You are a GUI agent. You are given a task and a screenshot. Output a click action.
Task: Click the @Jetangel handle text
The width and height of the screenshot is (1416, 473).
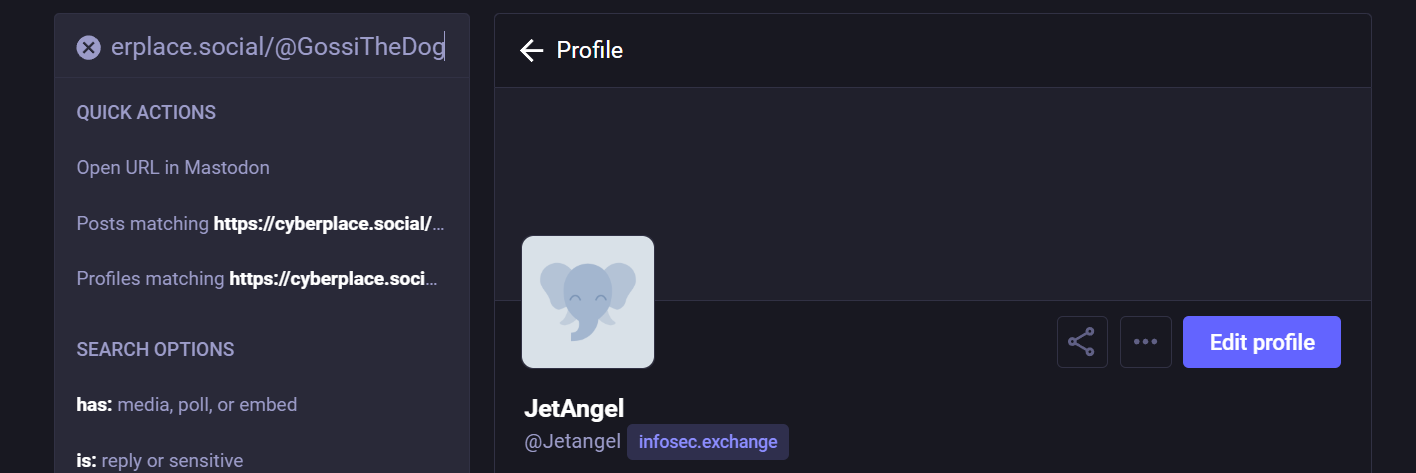[x=573, y=442]
